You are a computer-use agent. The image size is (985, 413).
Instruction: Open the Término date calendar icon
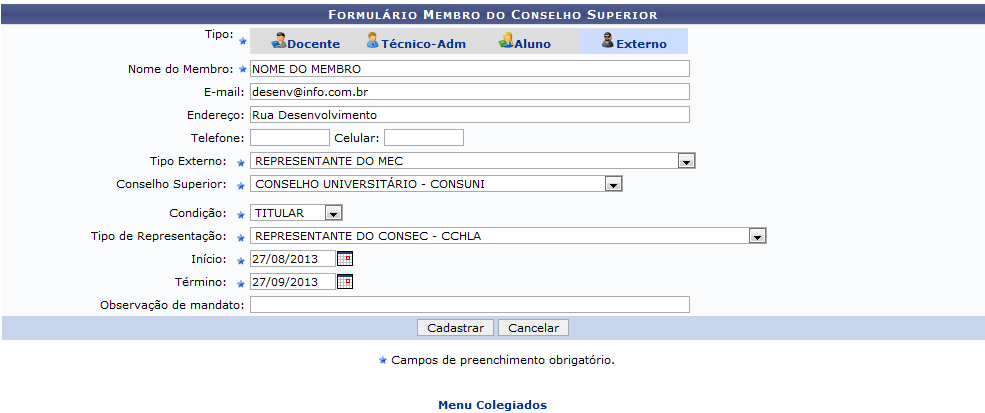click(345, 282)
